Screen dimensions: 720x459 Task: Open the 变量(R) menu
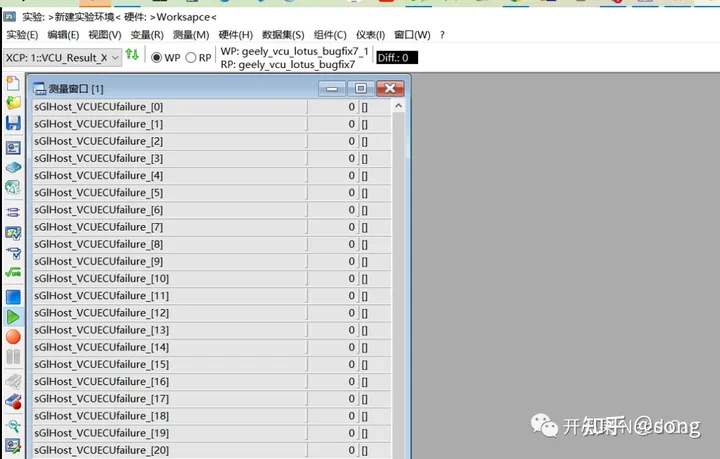147,35
